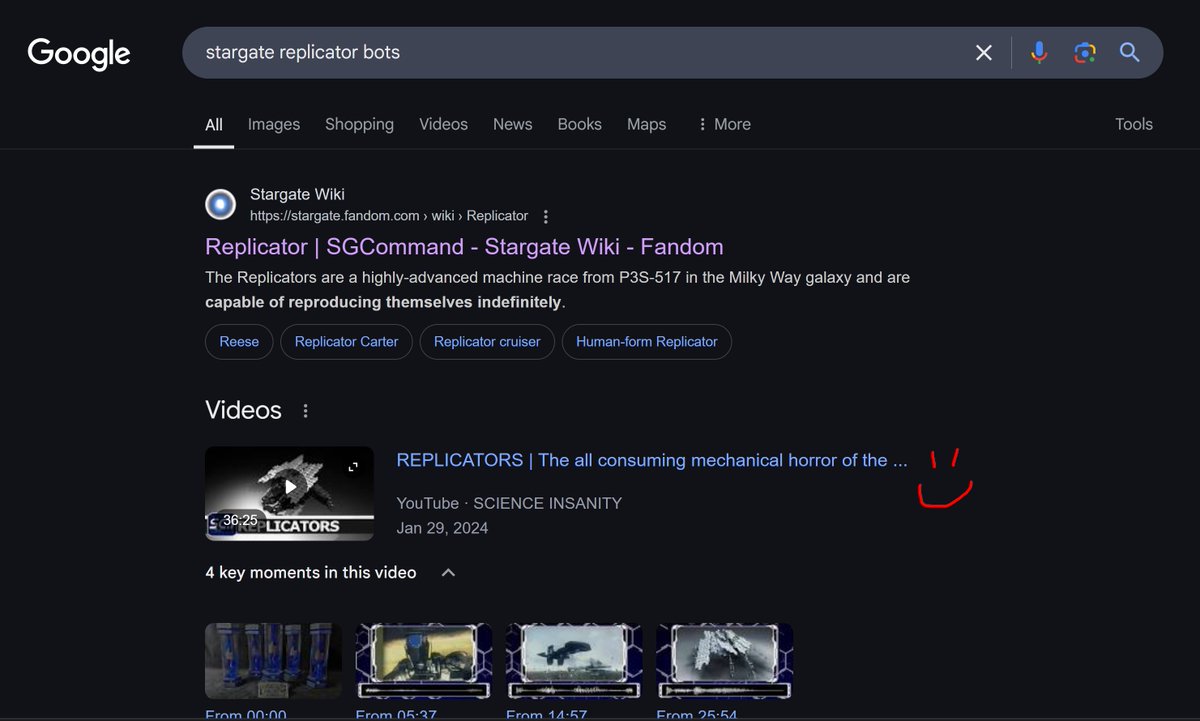Click the Replicator Carter chip
The height and width of the screenshot is (721, 1200).
[346, 342]
